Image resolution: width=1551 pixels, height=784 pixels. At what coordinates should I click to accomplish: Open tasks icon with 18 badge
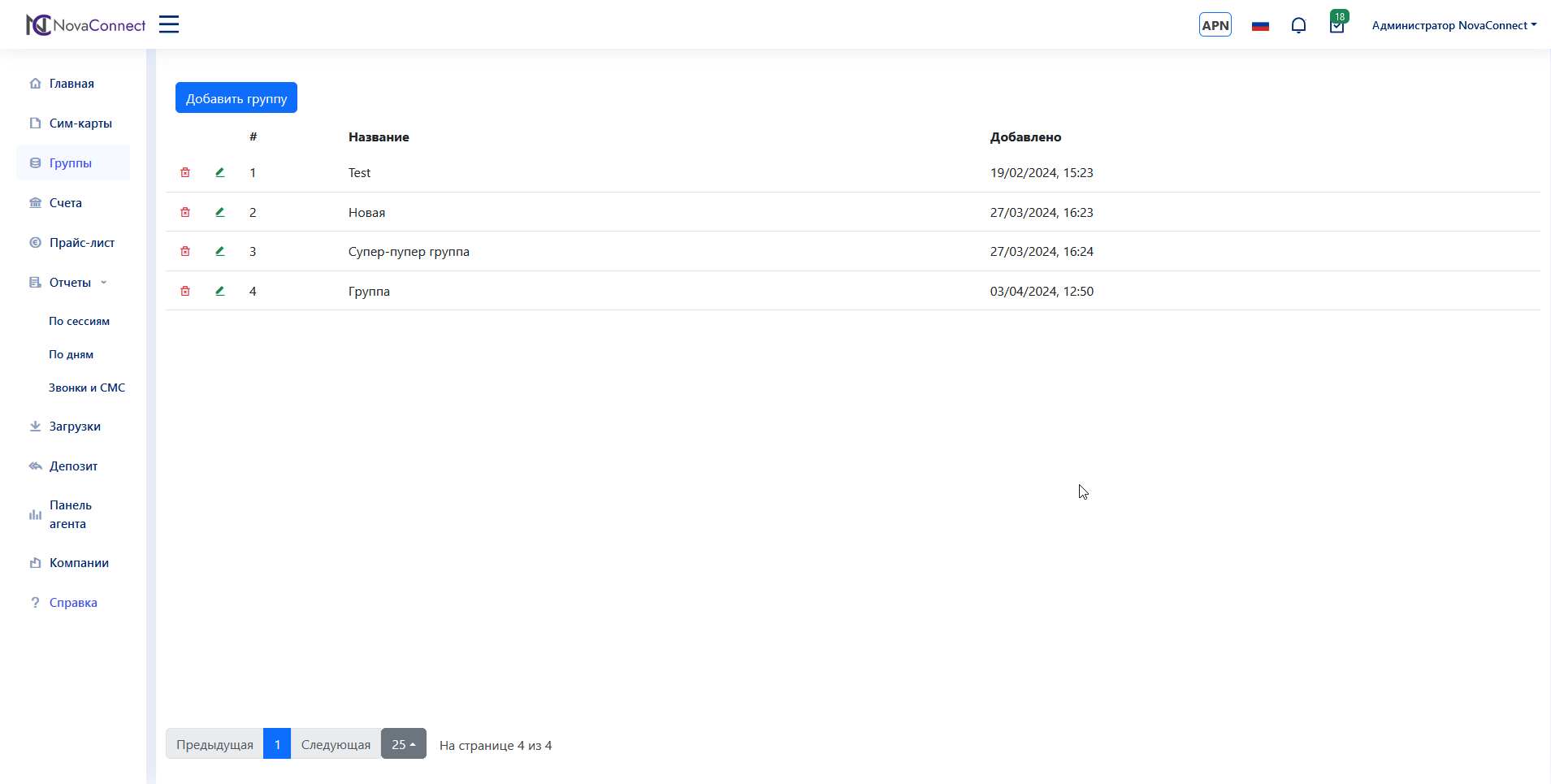1337,25
